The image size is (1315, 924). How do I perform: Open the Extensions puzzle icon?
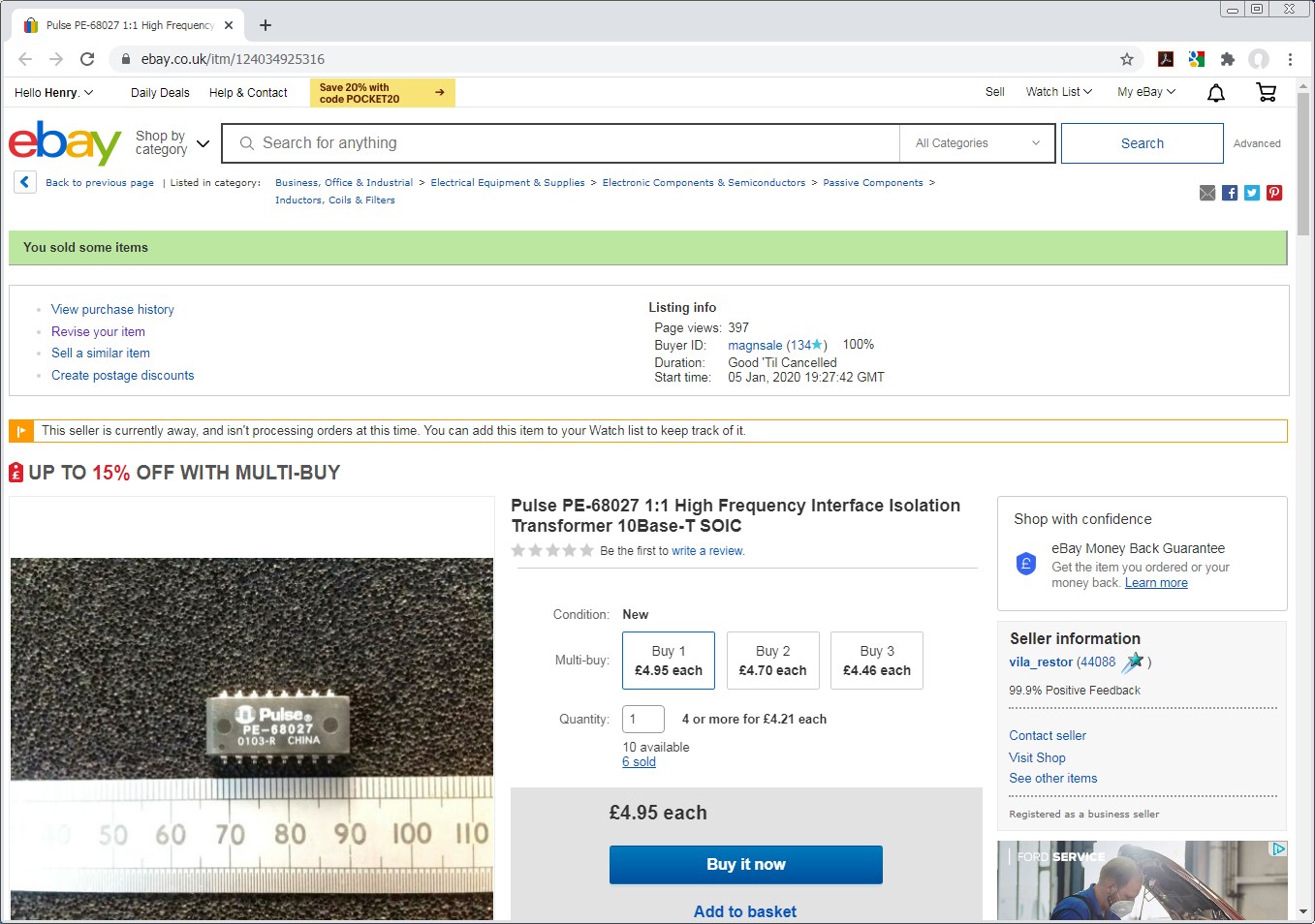coord(1228,59)
